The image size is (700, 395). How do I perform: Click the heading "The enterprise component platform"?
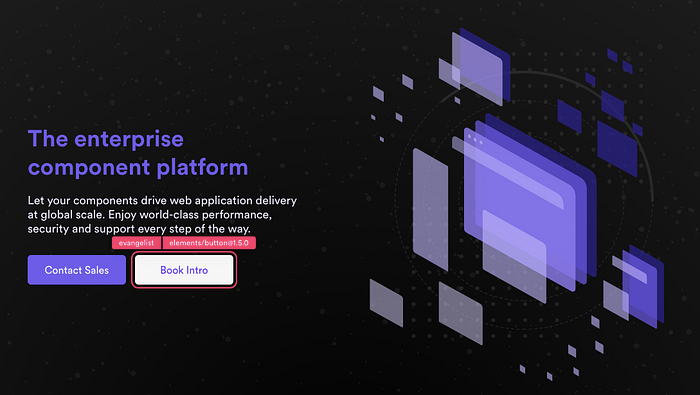(138, 153)
